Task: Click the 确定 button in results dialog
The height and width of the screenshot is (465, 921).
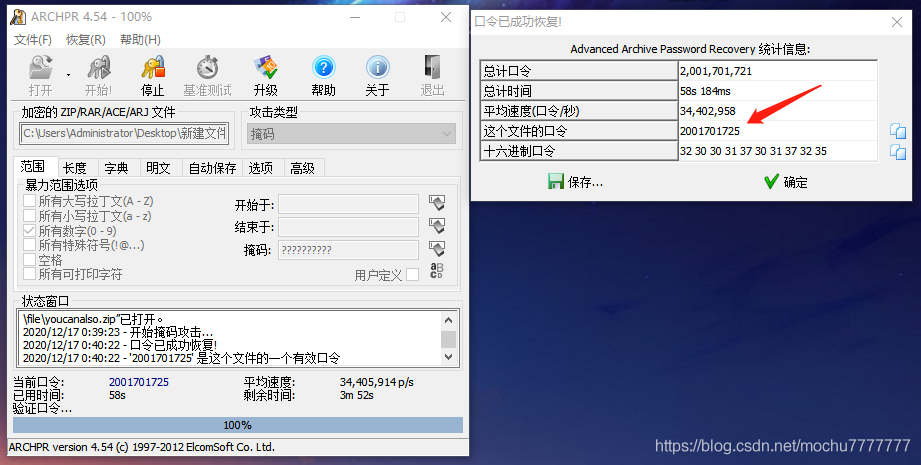Action: pyautogui.click(x=786, y=182)
